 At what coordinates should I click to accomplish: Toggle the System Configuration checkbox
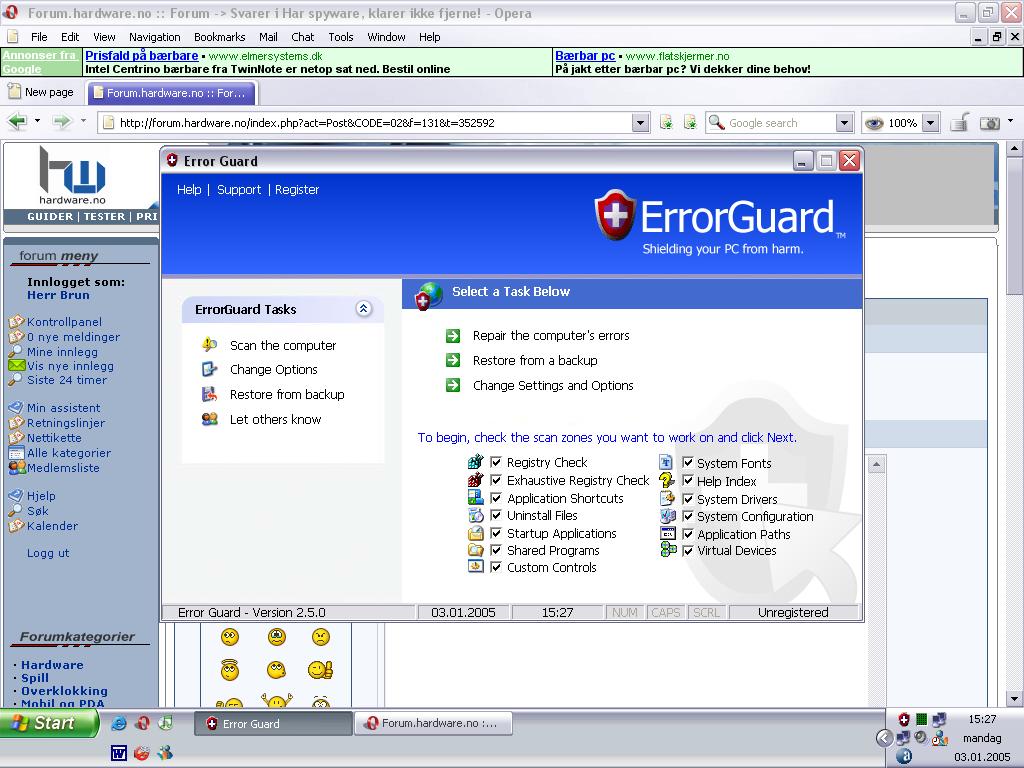tap(688, 516)
